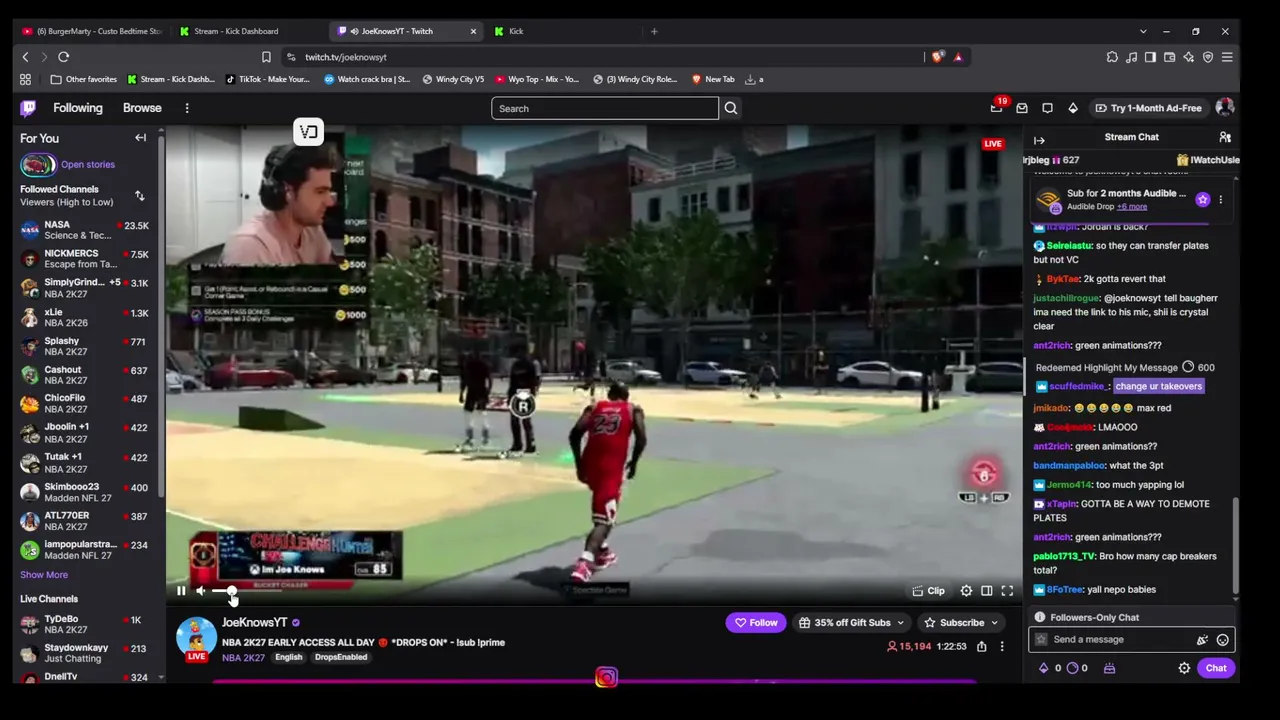
Task: Sort followed channels by viewers
Action: pyautogui.click(x=139, y=196)
